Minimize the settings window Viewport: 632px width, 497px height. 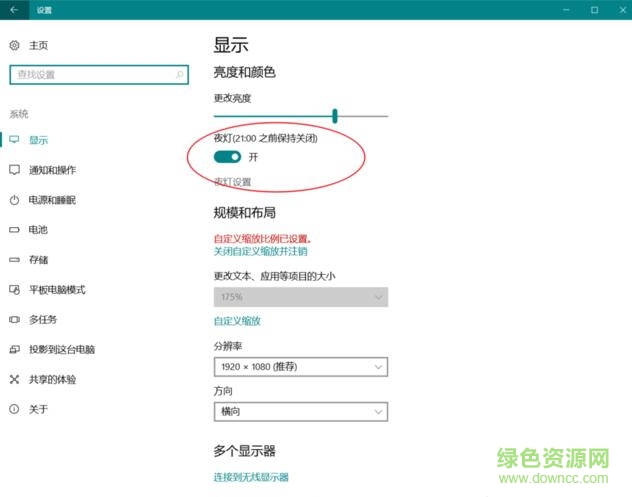566,10
